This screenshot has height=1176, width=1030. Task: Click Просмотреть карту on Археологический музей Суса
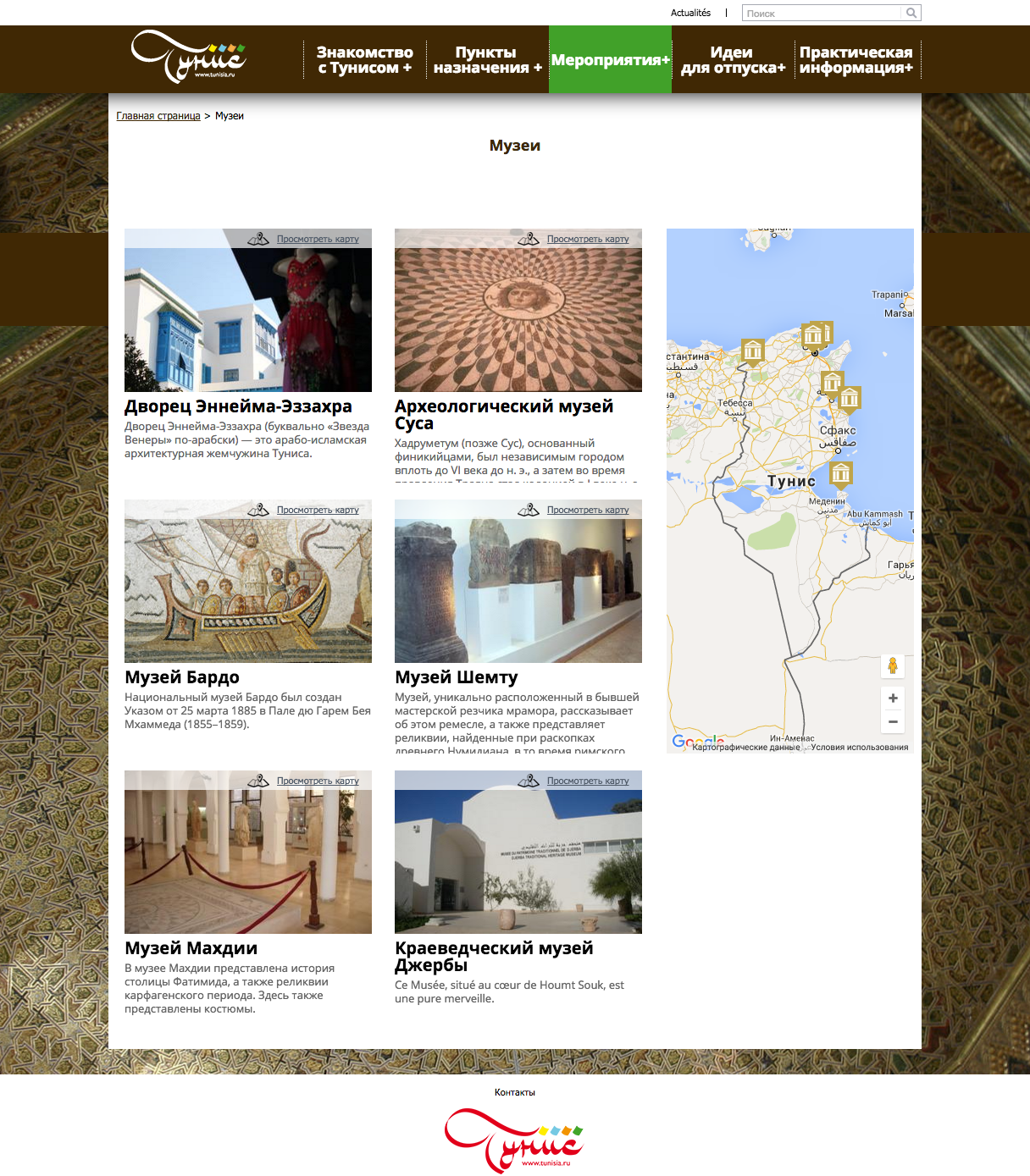[588, 240]
